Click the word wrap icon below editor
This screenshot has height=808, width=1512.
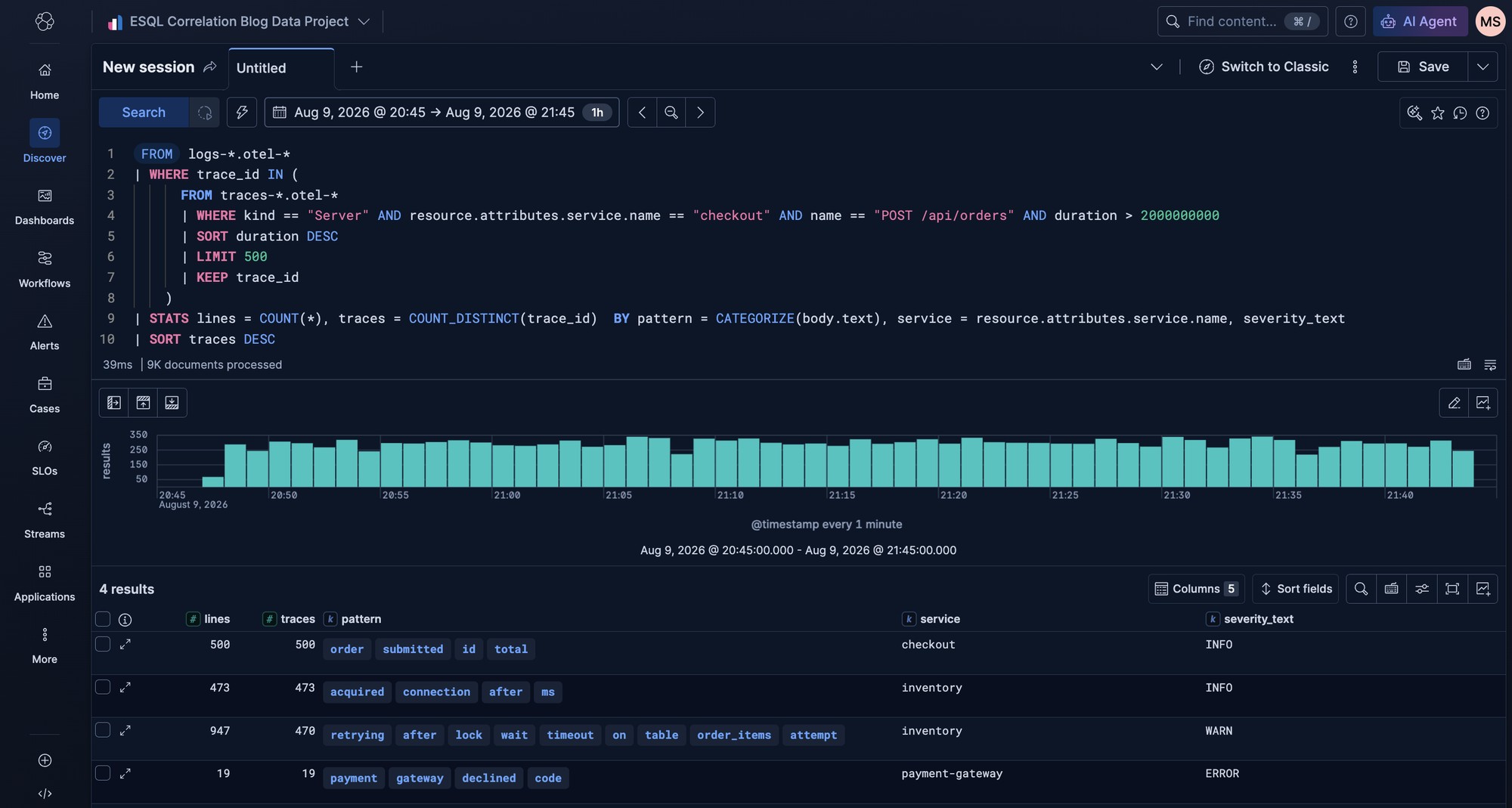click(x=1490, y=365)
